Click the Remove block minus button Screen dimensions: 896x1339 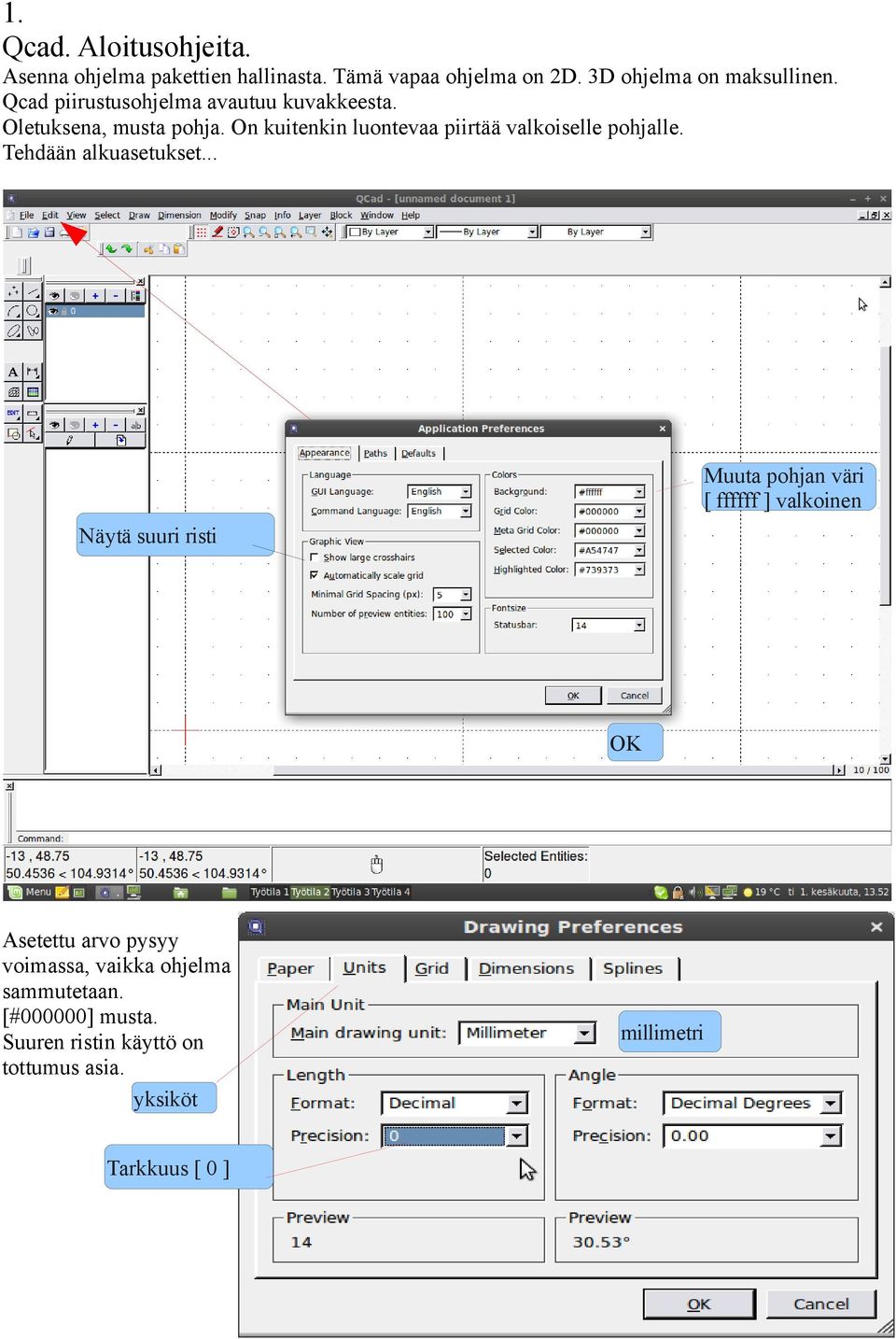116,425
